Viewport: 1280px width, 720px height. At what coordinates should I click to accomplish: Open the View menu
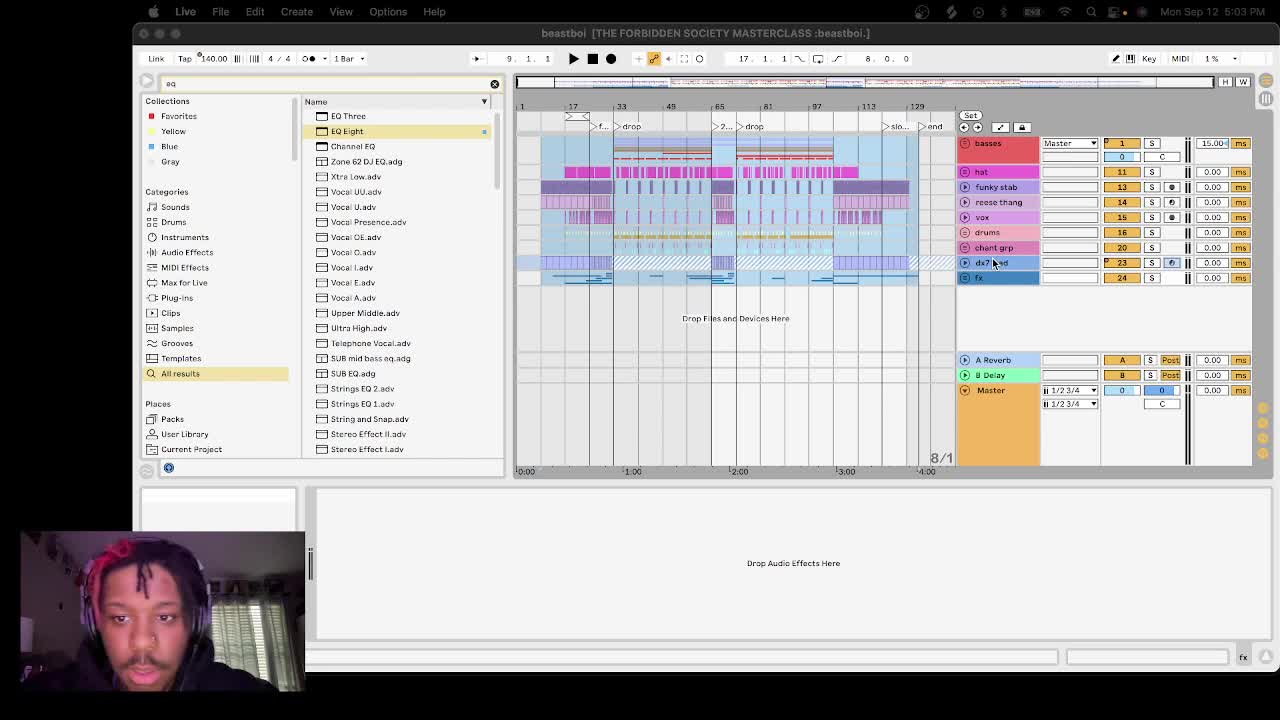tap(341, 12)
